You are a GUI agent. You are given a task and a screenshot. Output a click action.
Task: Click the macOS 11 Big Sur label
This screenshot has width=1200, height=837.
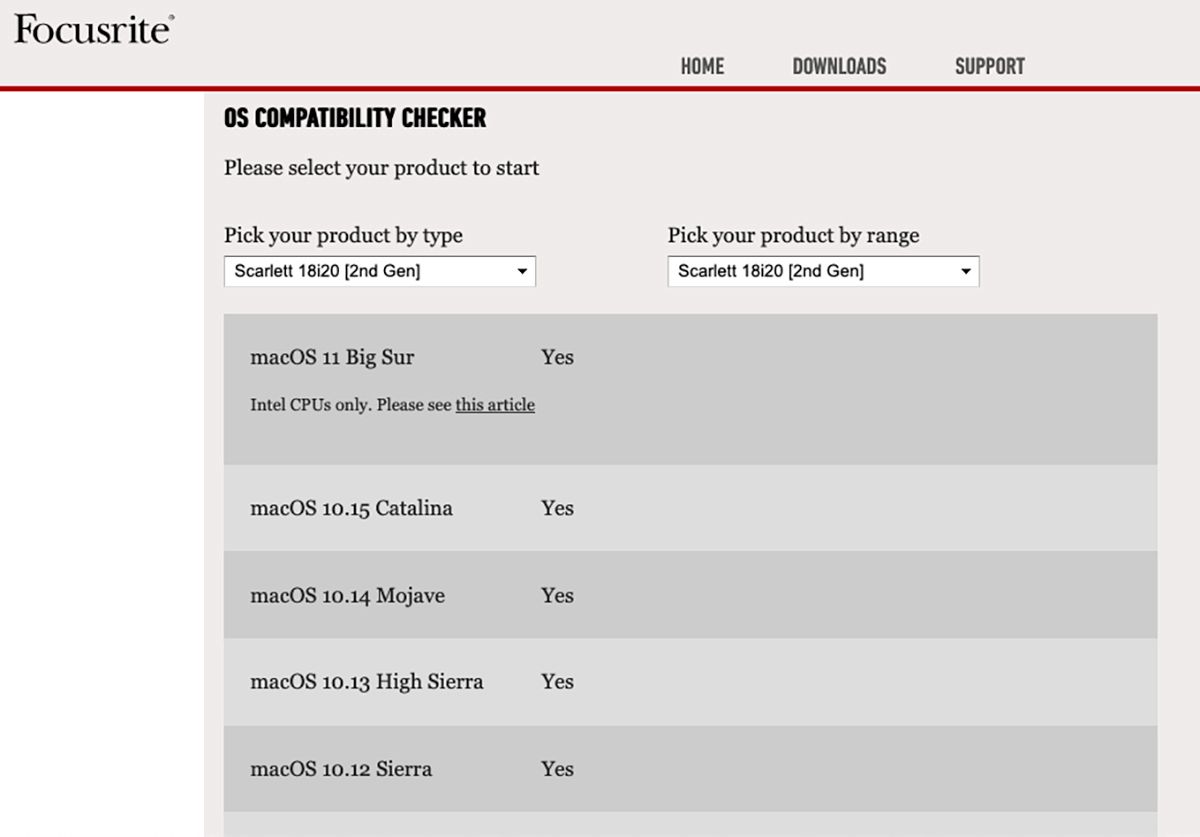332,357
